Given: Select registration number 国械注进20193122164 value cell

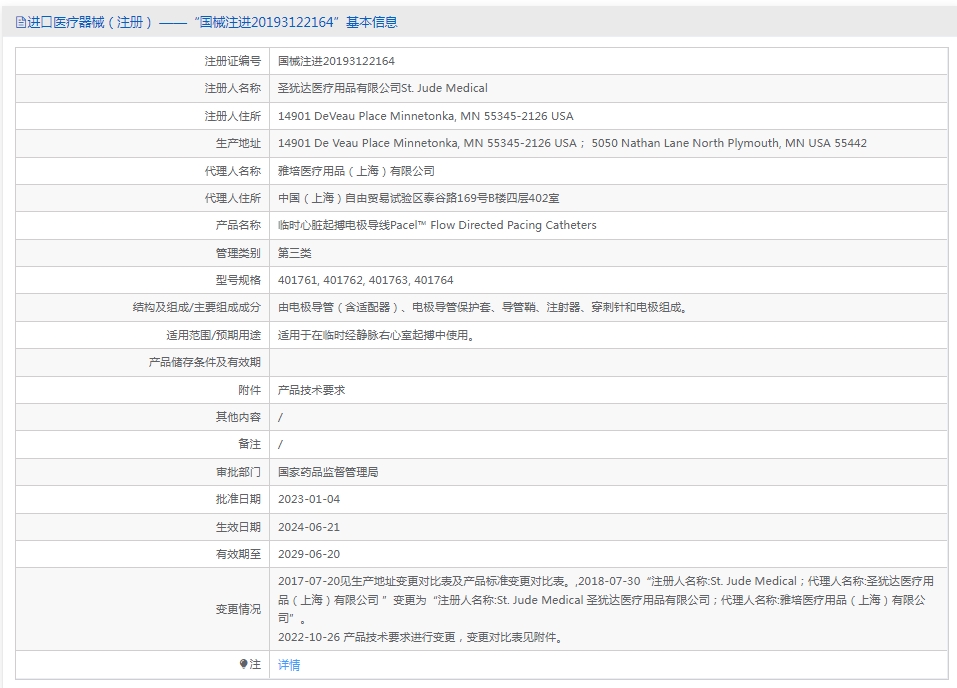Looking at the screenshot, I should coord(336,61).
